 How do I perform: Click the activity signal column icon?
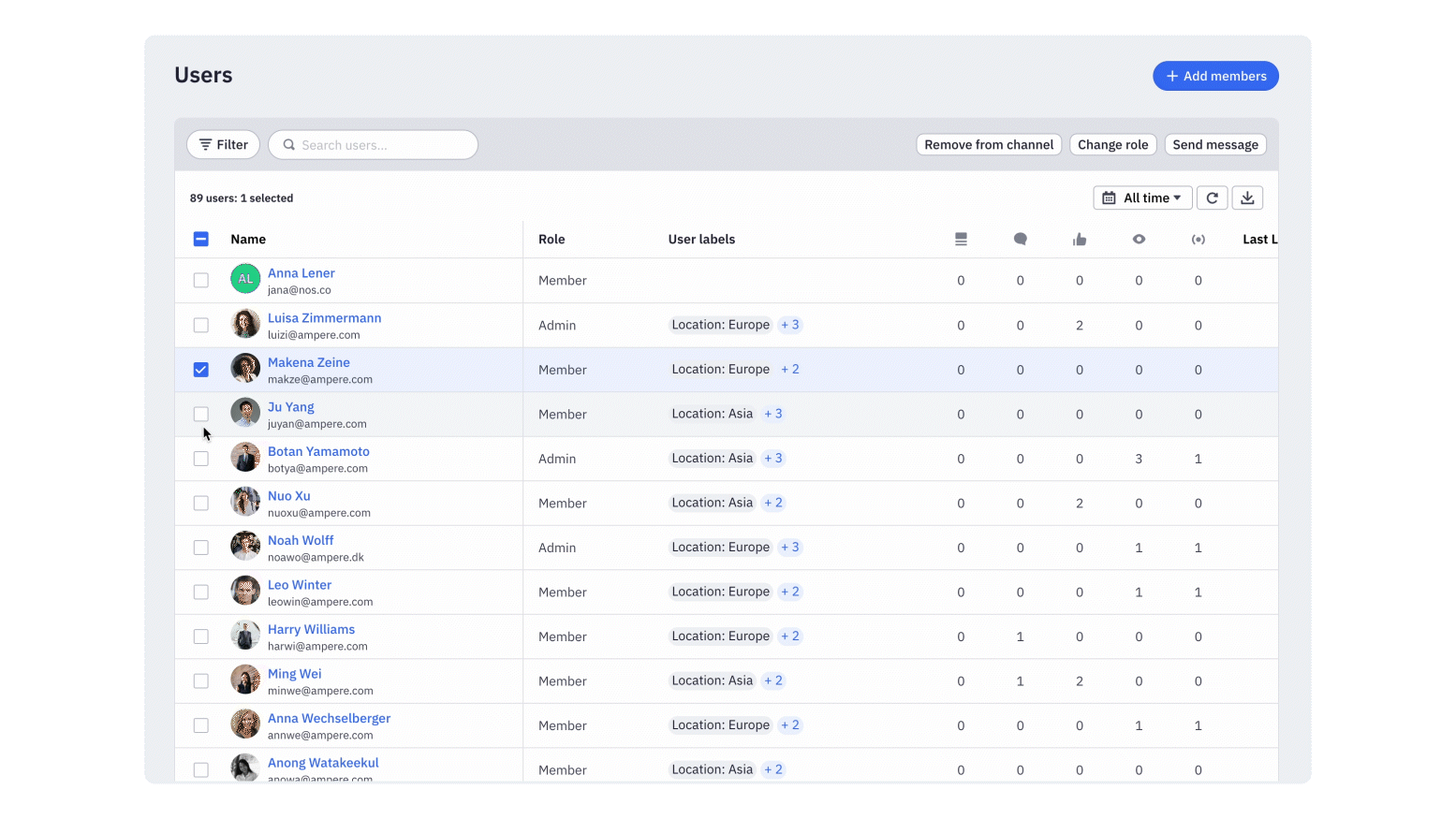[x=1199, y=239]
